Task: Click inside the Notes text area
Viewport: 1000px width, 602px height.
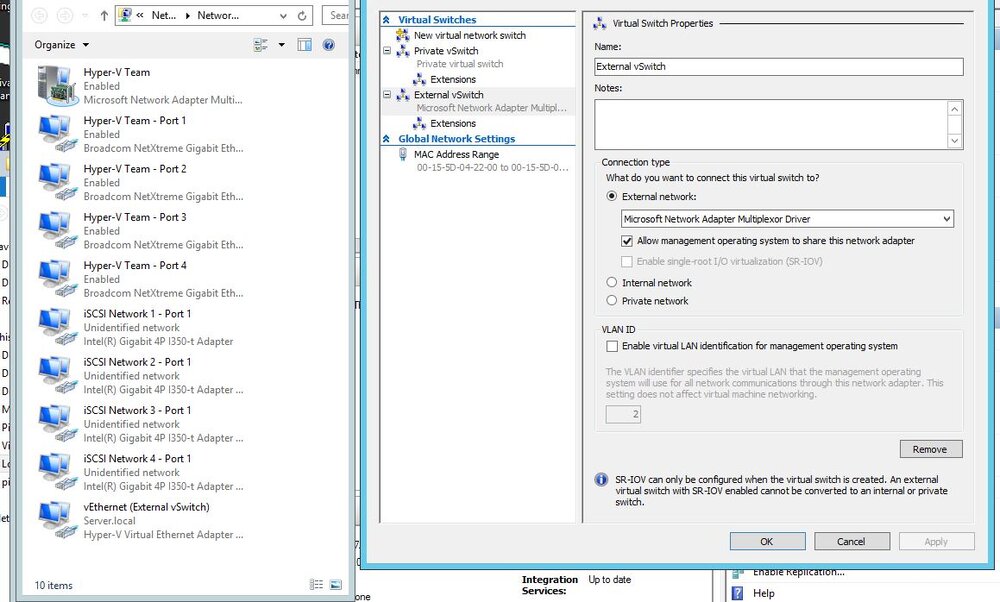Action: point(770,124)
